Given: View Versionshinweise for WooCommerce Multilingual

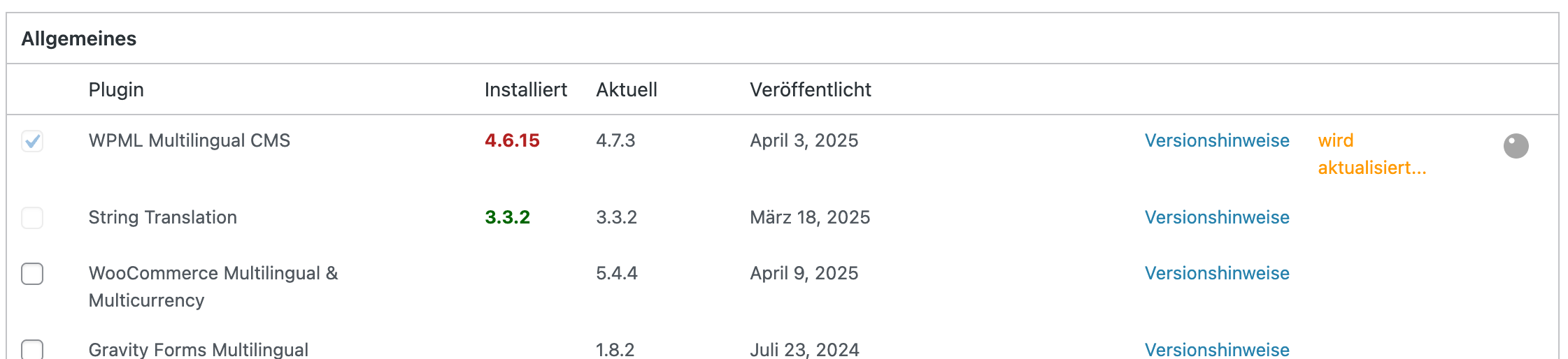Looking at the screenshot, I should tap(1217, 273).
